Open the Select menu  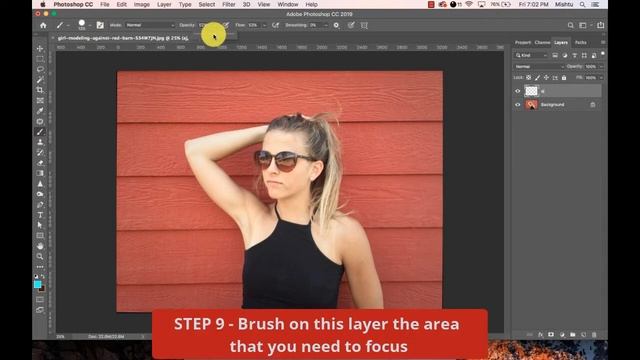coord(207,4)
